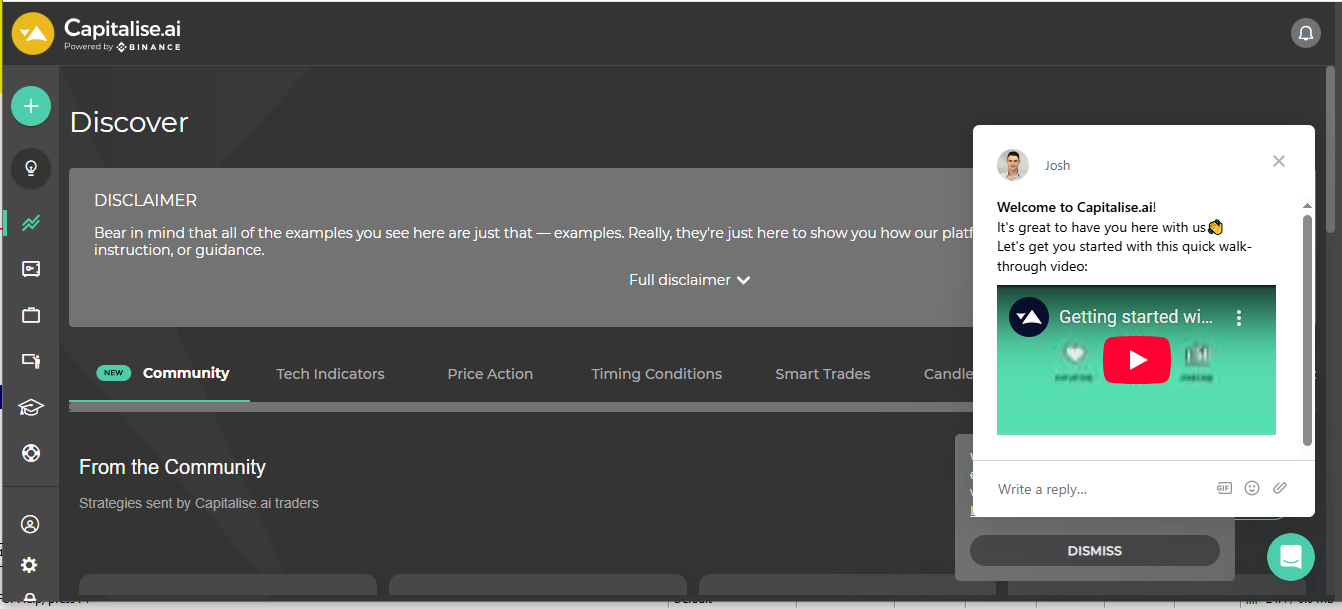Image resolution: width=1342 pixels, height=609 pixels.
Task: Click the 'DISCLAIMER' heading text
Action: [145, 200]
